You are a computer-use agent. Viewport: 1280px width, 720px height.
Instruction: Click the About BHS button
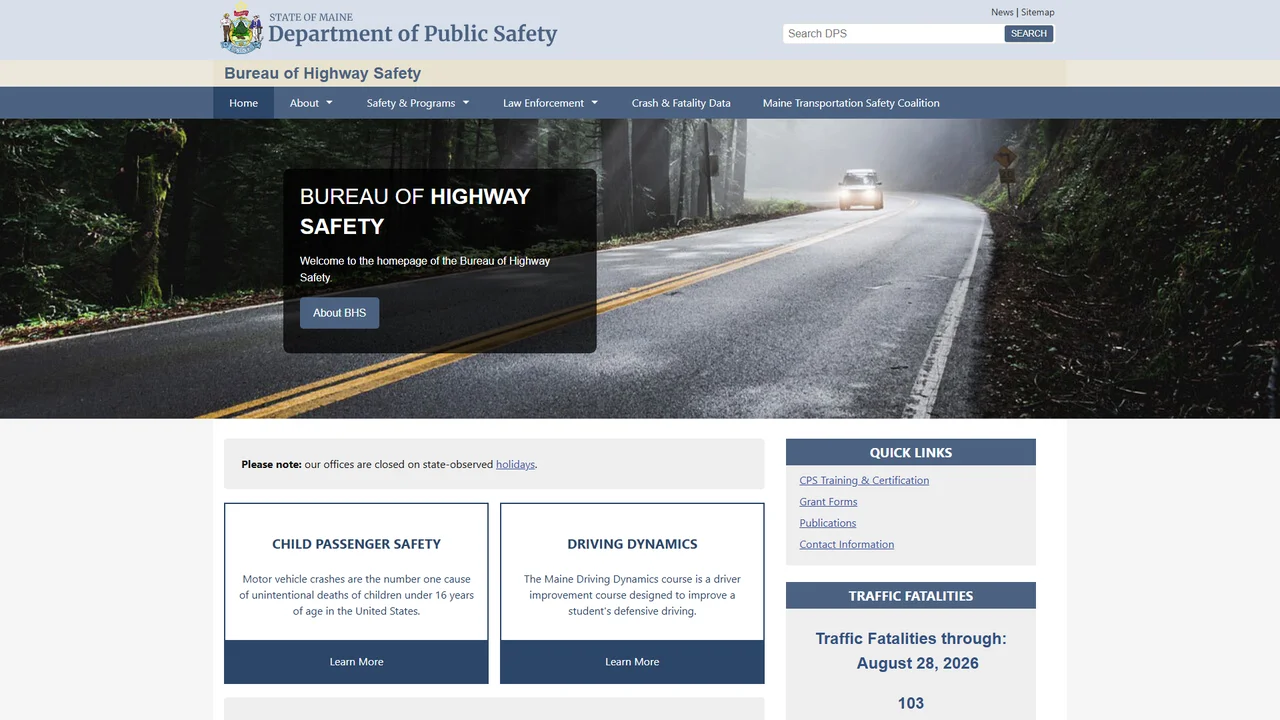339,313
